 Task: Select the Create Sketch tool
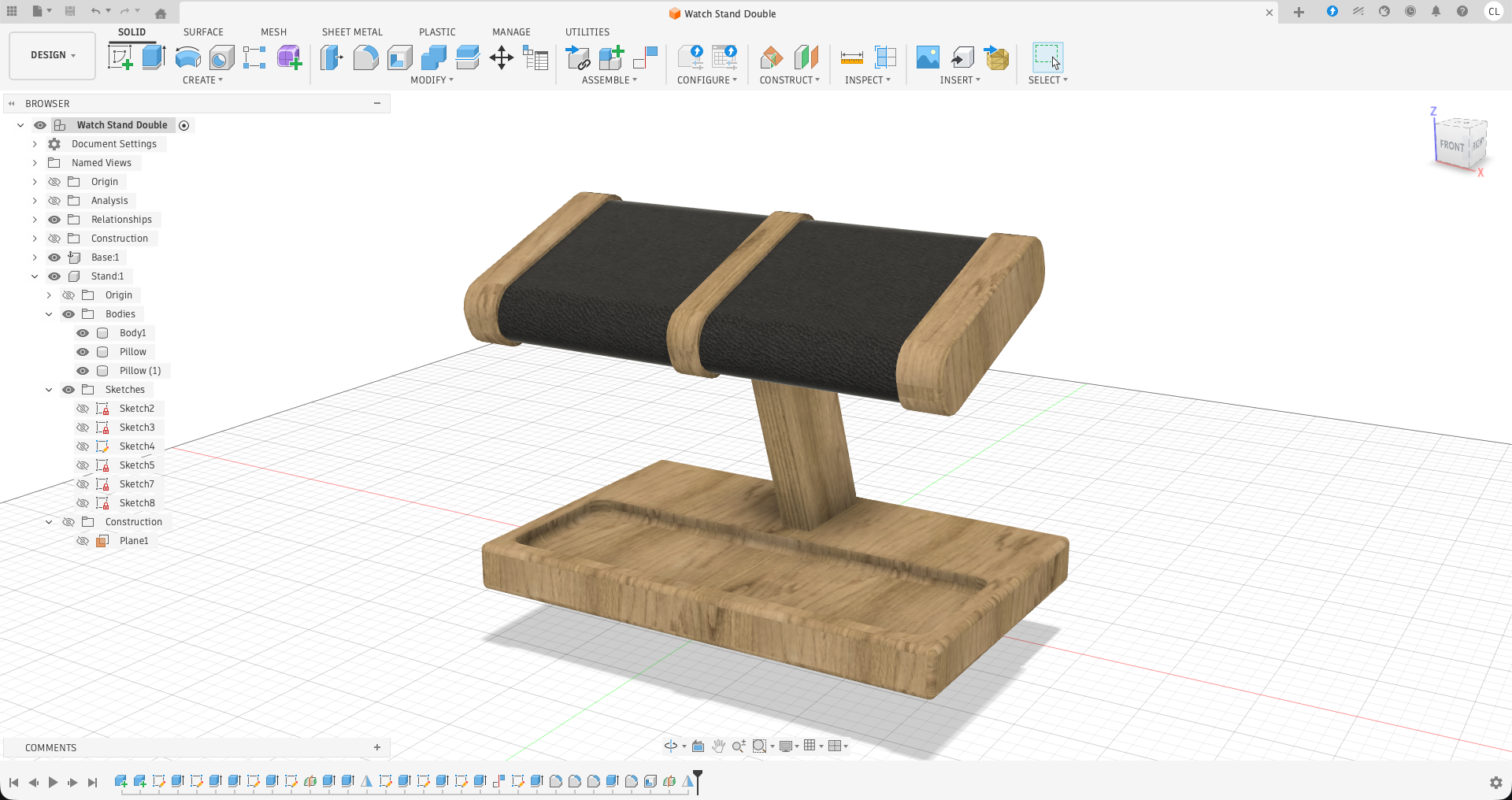pos(120,57)
